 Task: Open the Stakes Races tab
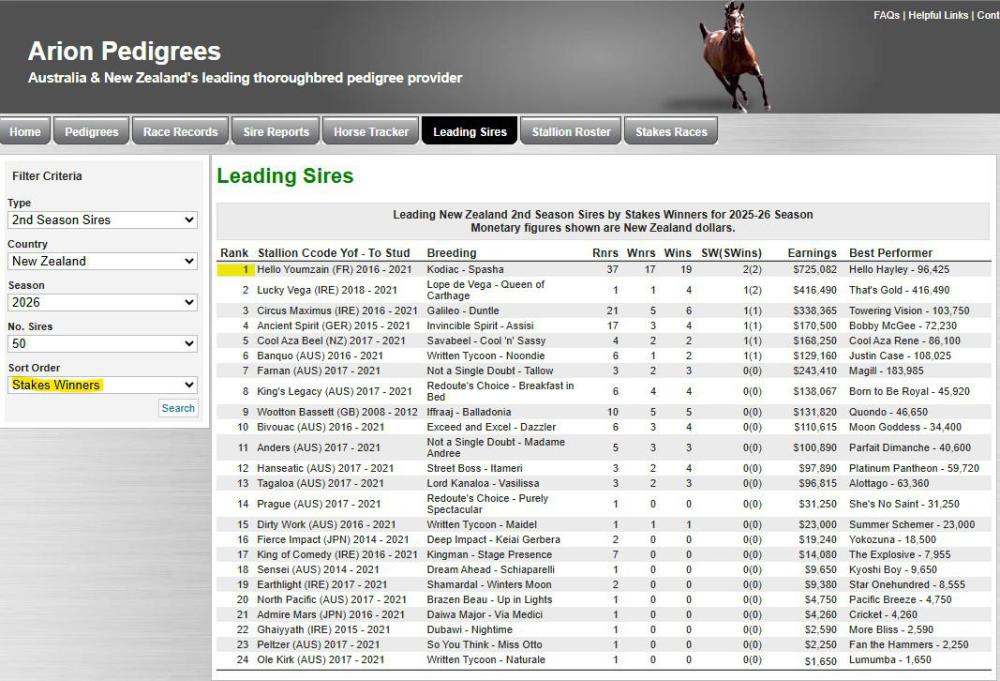pyautogui.click(x=671, y=131)
